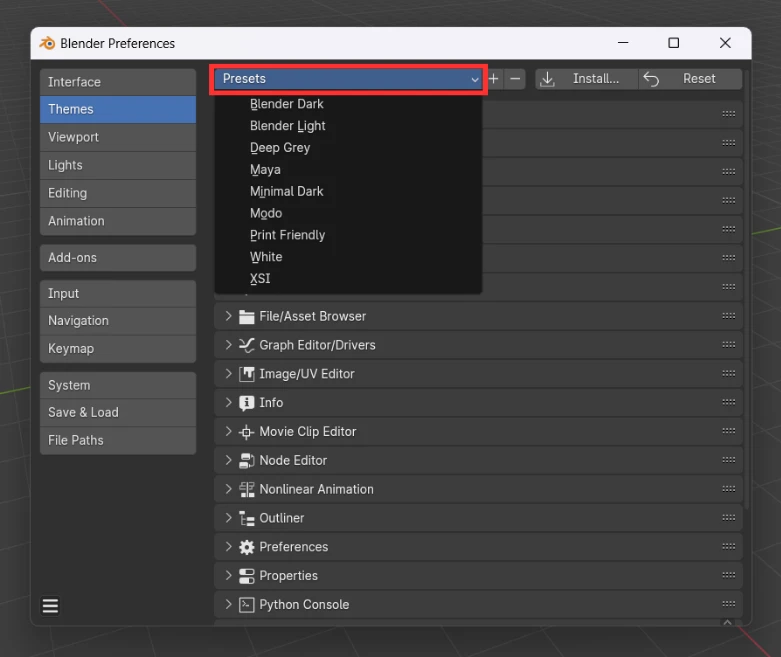Click the Graph Editor curve icon

pos(247,345)
